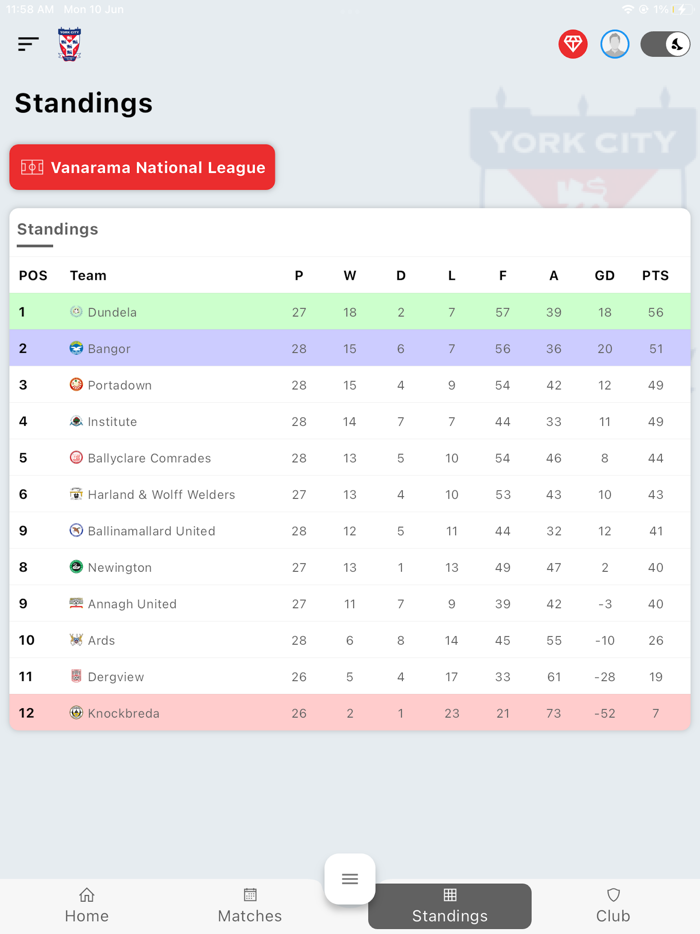
Task: Select the Home icon in bottom navigation
Action: tap(87, 895)
